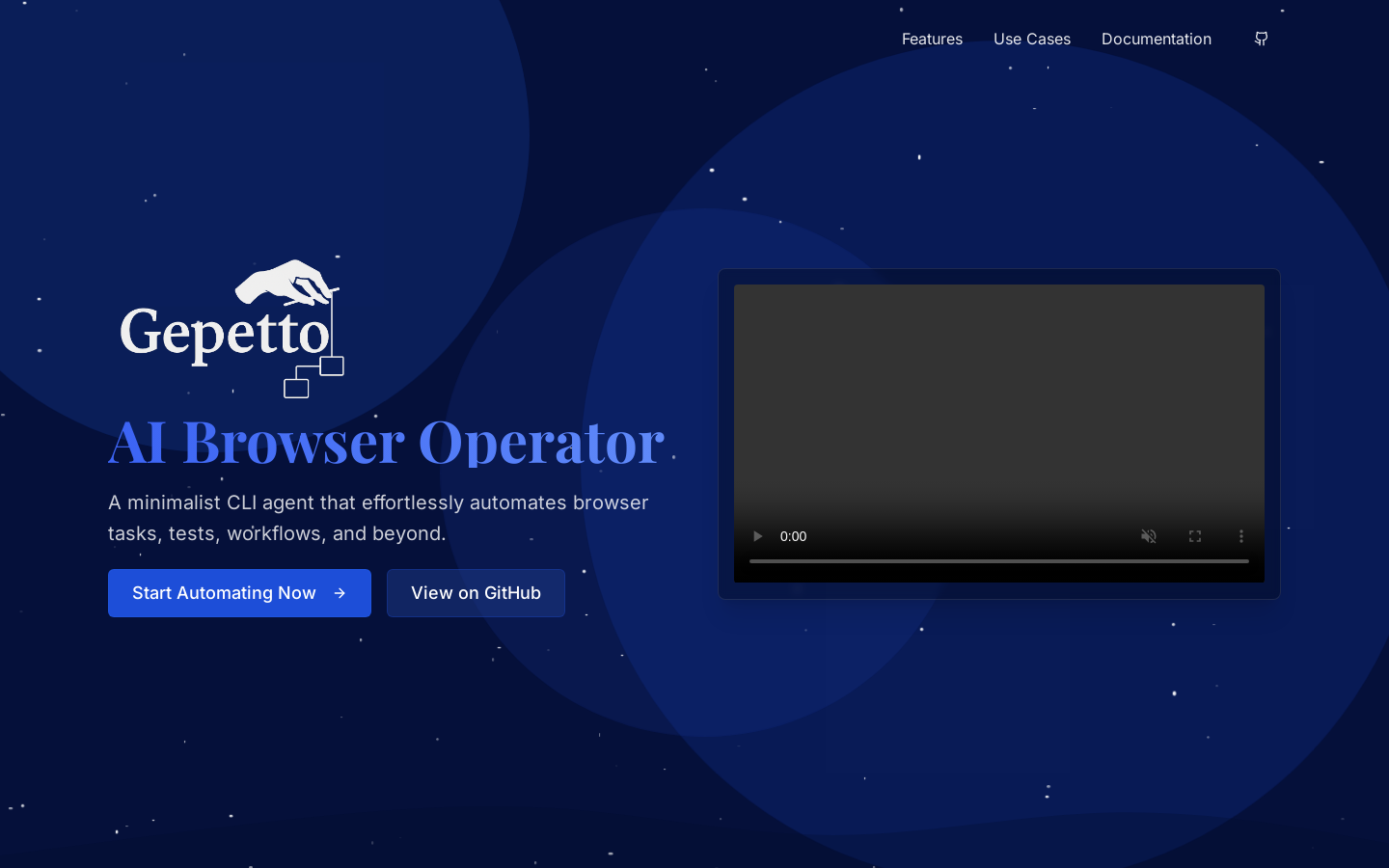This screenshot has width=1389, height=868.
Task: Open the GitHub icon in the navbar
Action: [x=1261, y=39]
